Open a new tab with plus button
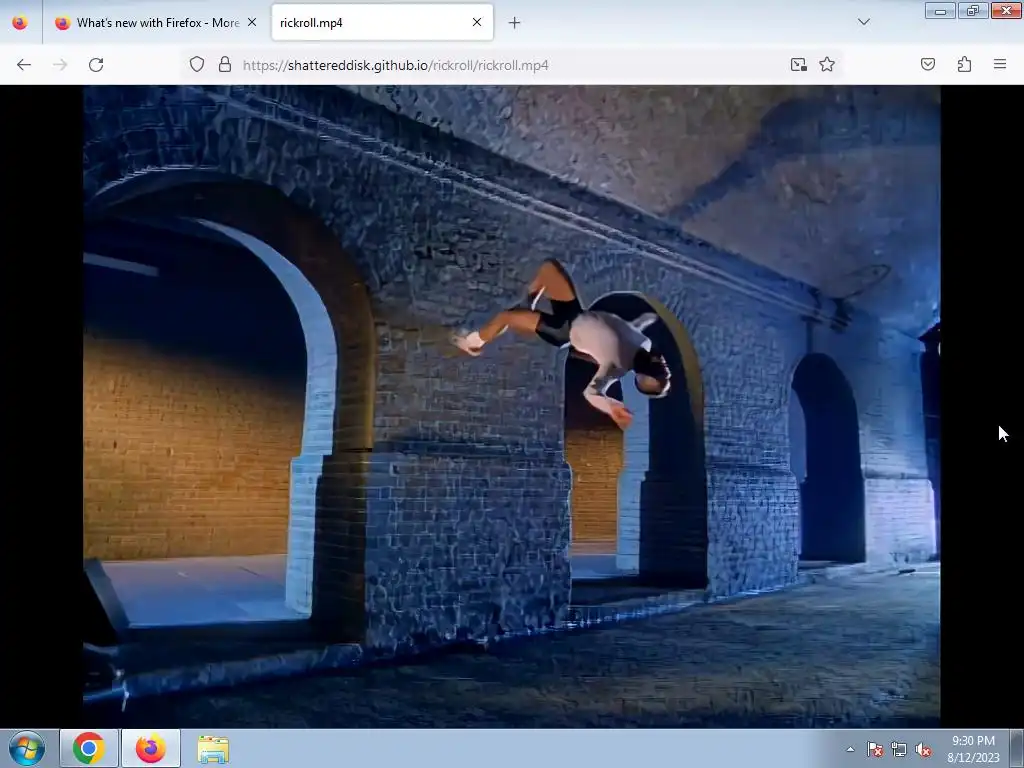 (515, 23)
